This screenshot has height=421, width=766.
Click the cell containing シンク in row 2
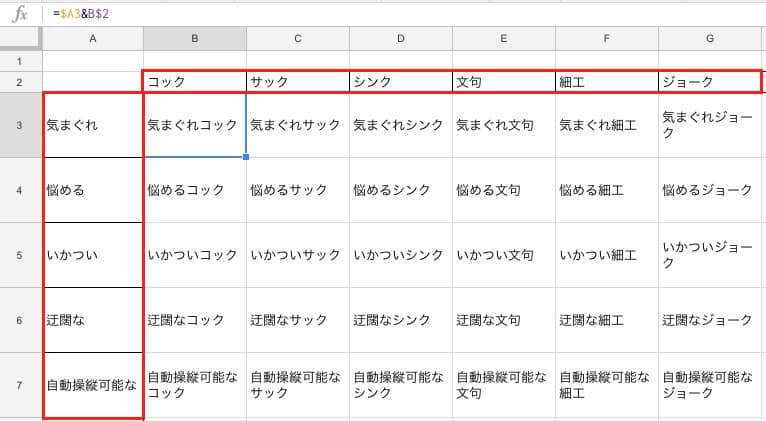point(401,82)
